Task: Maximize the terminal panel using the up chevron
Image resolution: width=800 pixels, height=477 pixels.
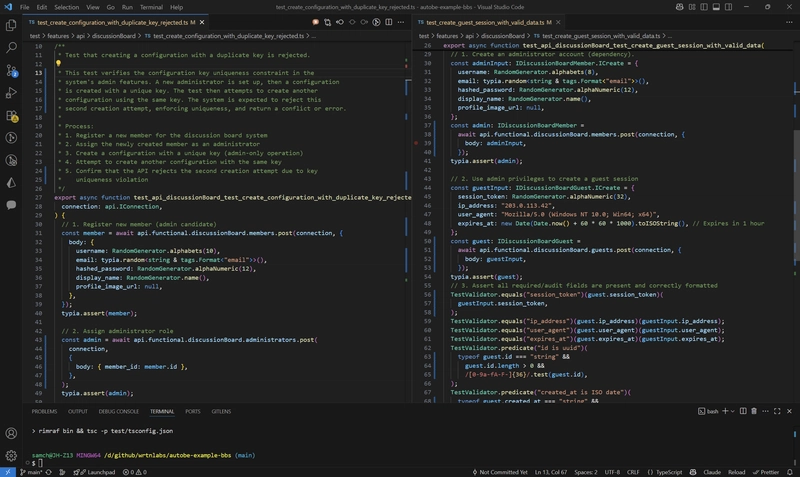Action: tap(775, 411)
